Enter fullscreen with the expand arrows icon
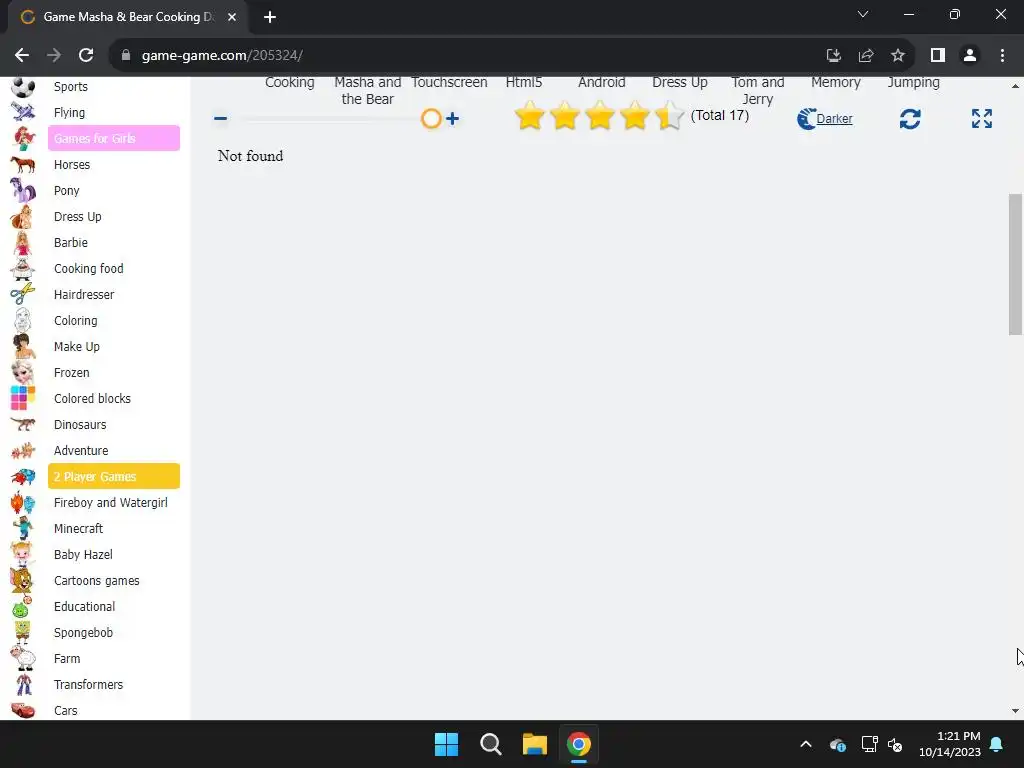The width and height of the screenshot is (1024, 768). coord(982,118)
